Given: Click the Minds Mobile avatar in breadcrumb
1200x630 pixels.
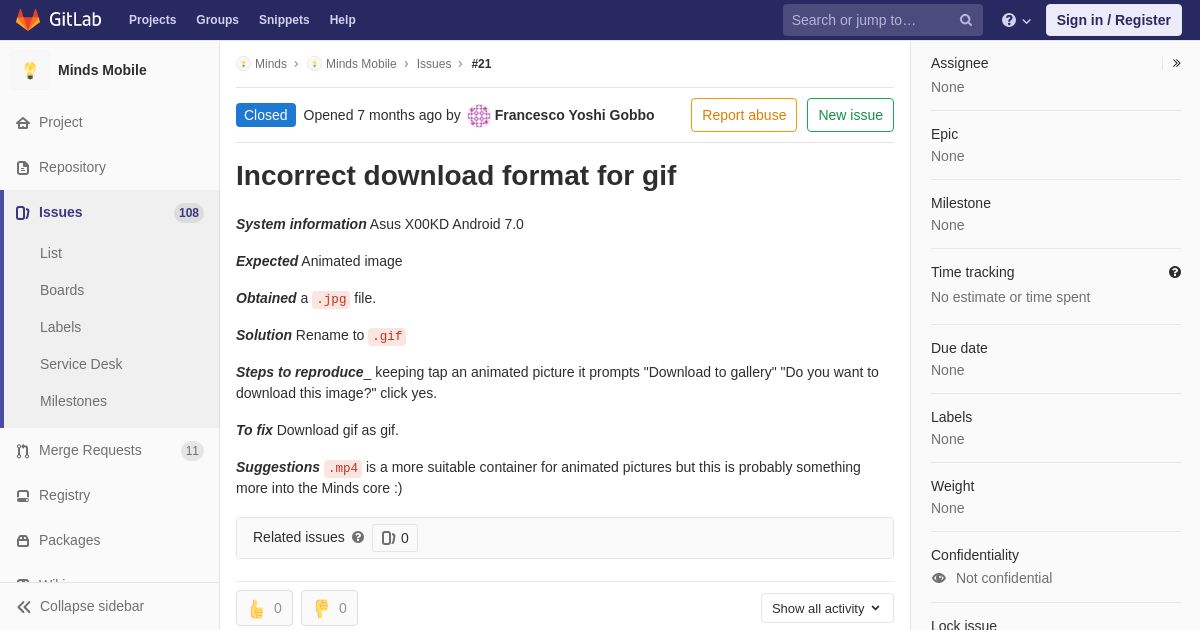Looking at the screenshot, I should (314, 64).
